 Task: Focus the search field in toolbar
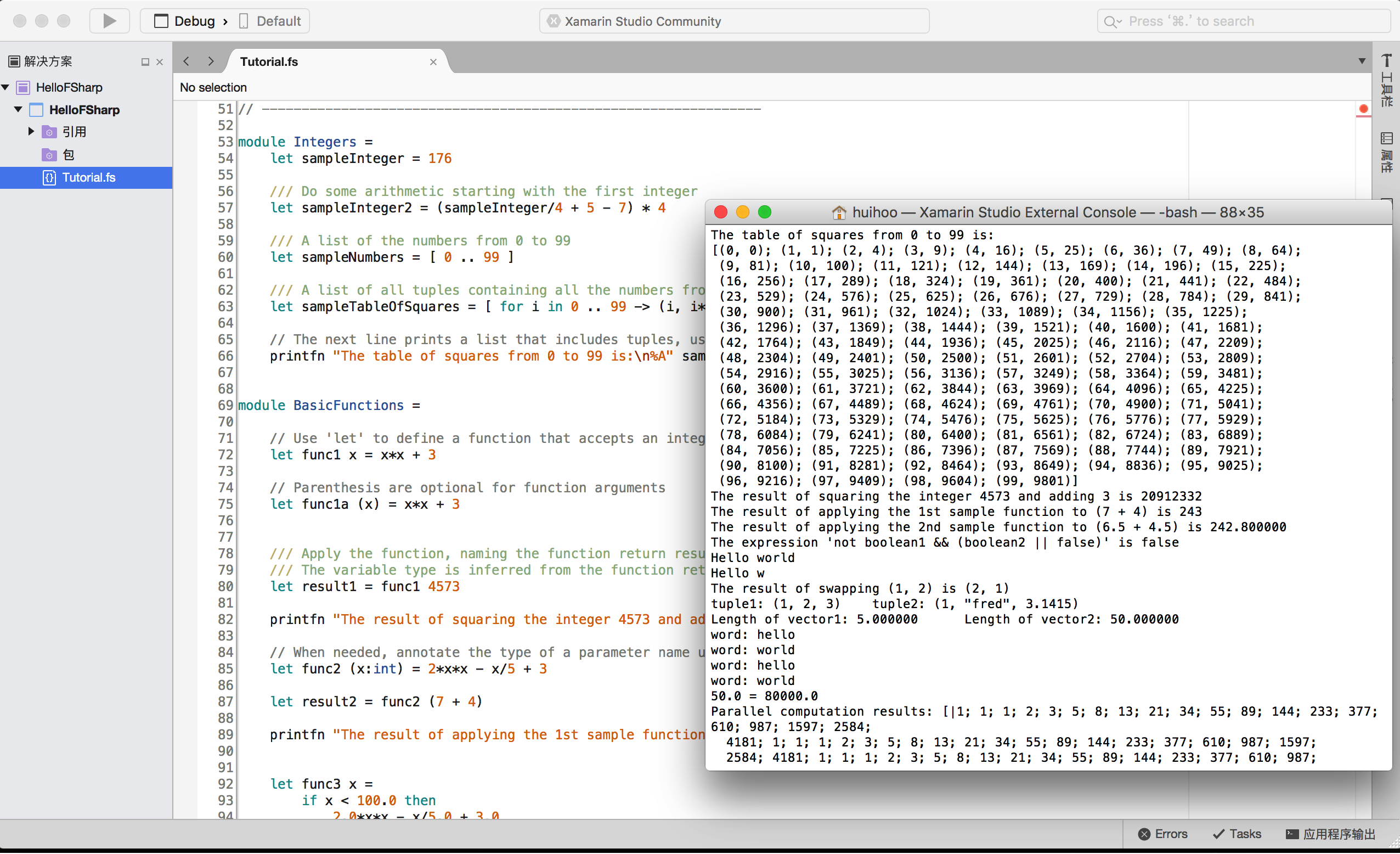pos(1244,21)
